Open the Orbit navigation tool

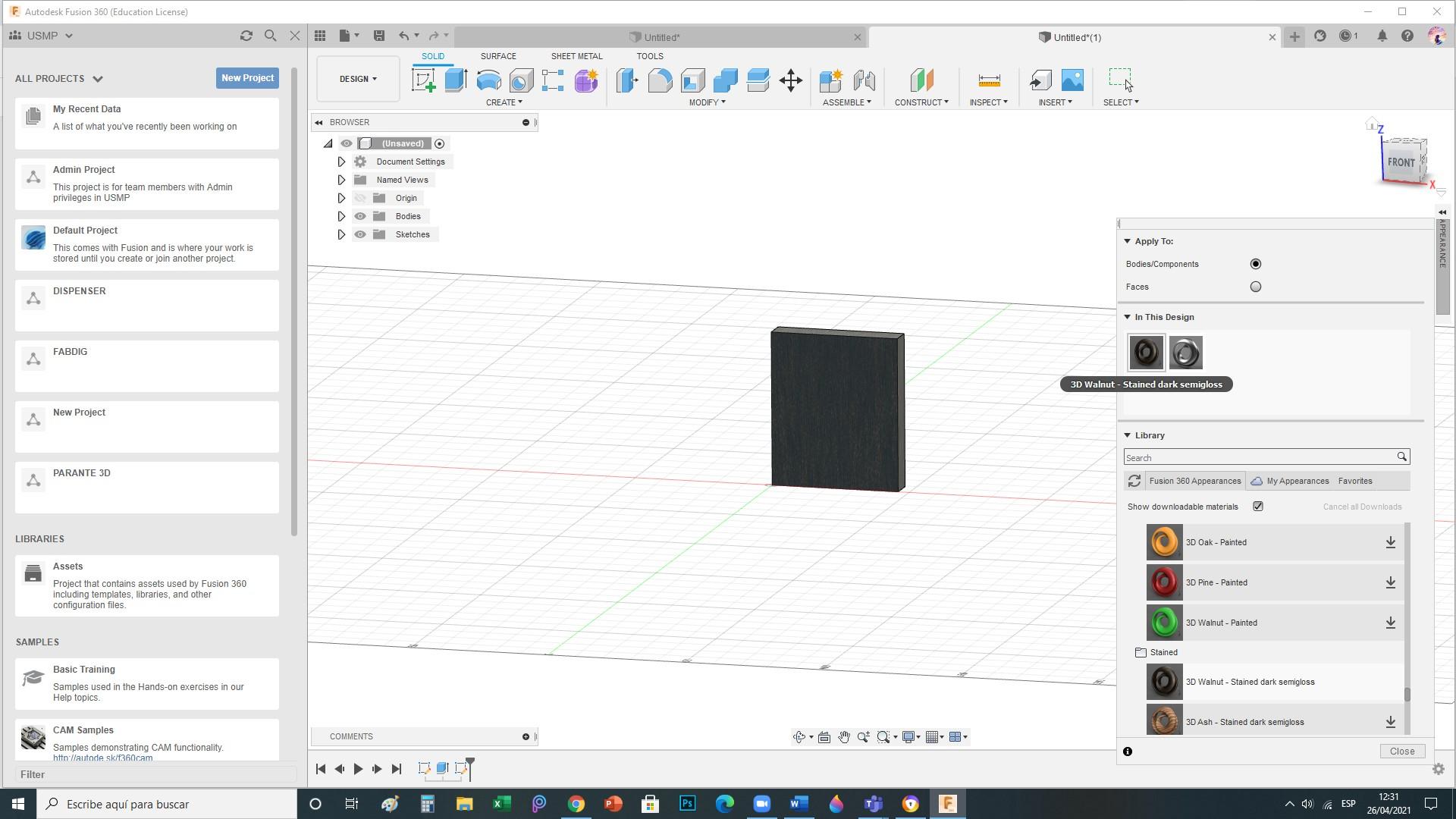click(799, 737)
